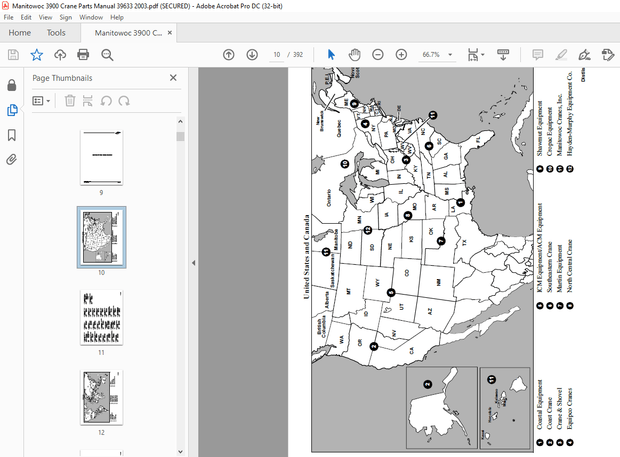Select page 12 thumbnail
This screenshot has height=457, width=620.
pyautogui.click(x=102, y=398)
